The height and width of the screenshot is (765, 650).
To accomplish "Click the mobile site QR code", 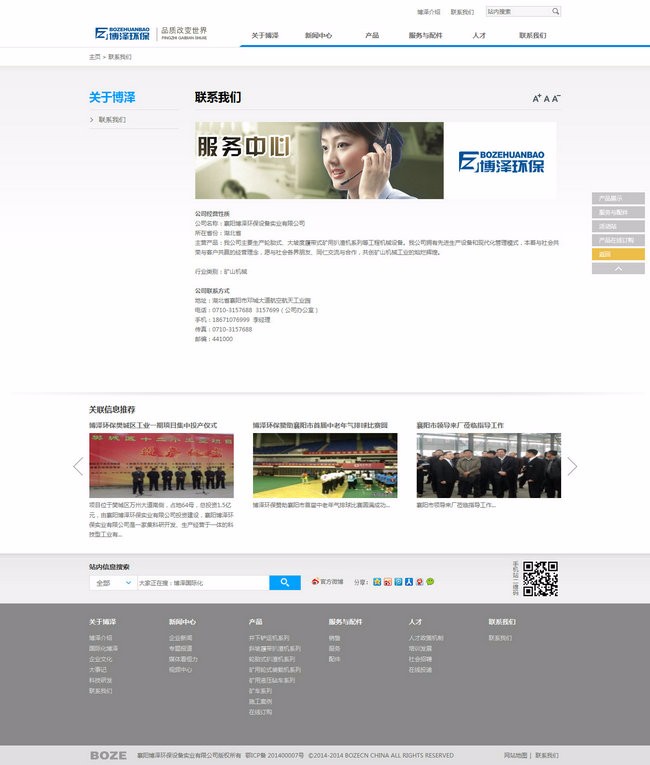I will click(540, 579).
